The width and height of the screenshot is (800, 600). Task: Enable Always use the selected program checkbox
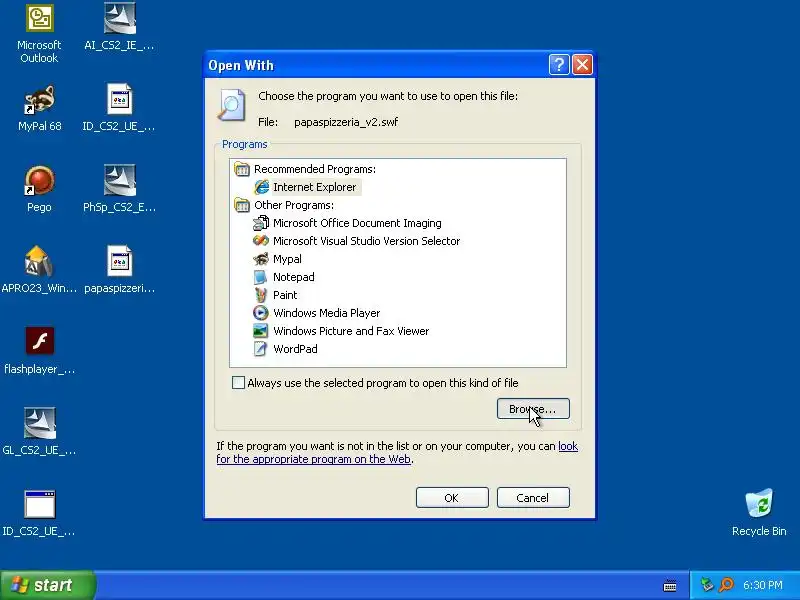click(238, 383)
